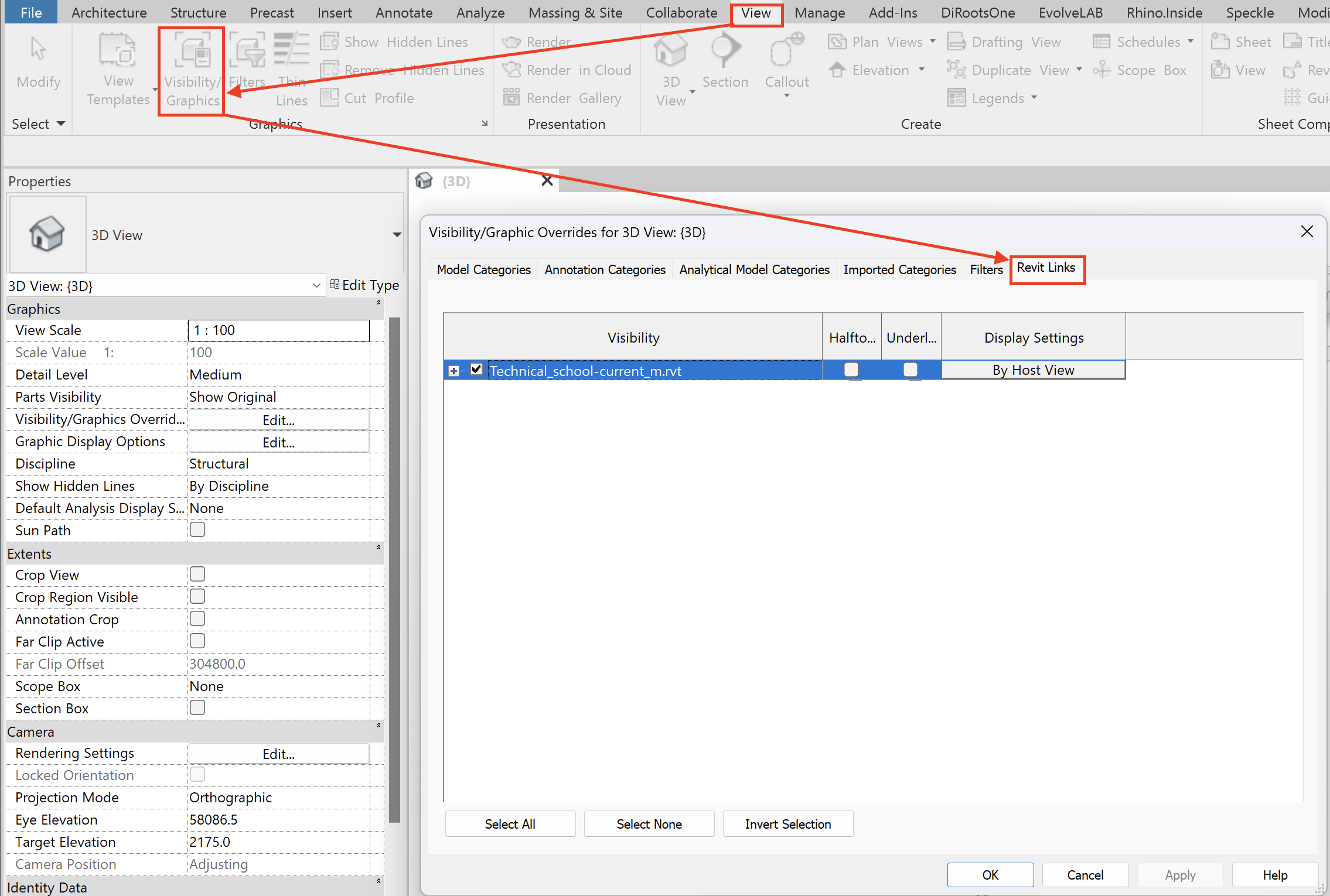Enable Halftone for the linked model

coord(851,370)
